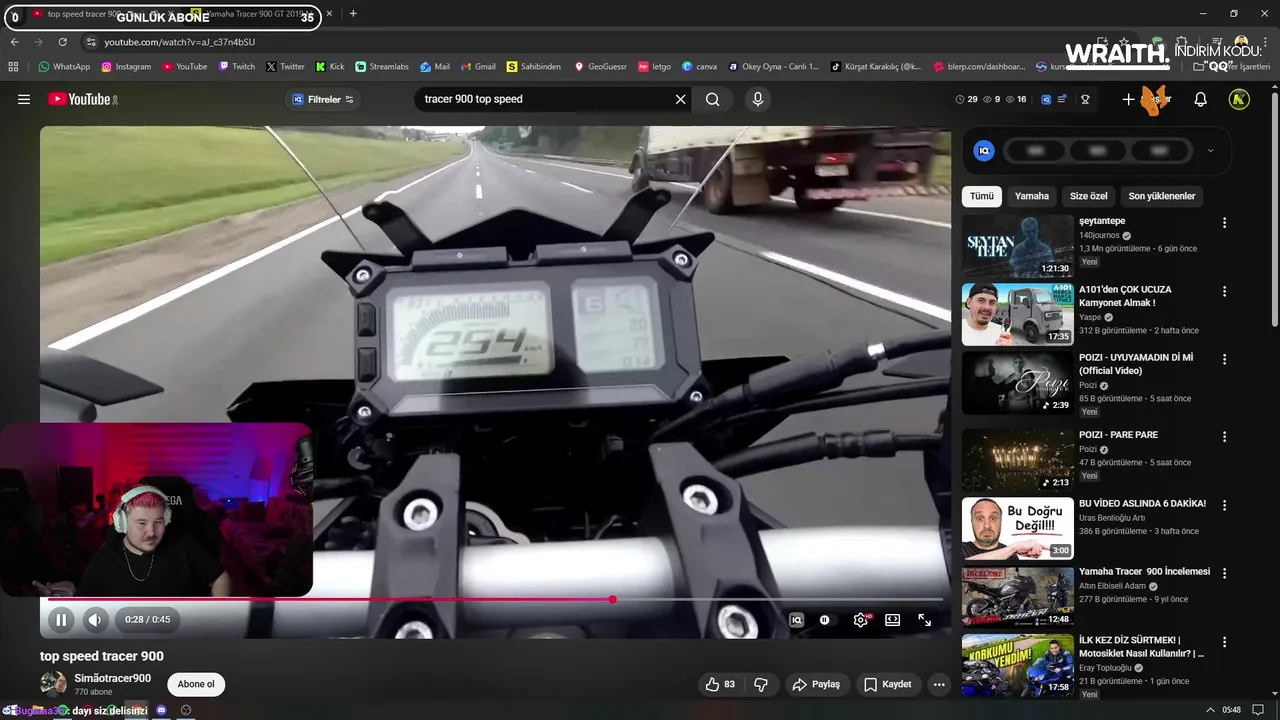The height and width of the screenshot is (720, 1280).
Task: Go to the YouTube home logo
Action: click(x=82, y=99)
